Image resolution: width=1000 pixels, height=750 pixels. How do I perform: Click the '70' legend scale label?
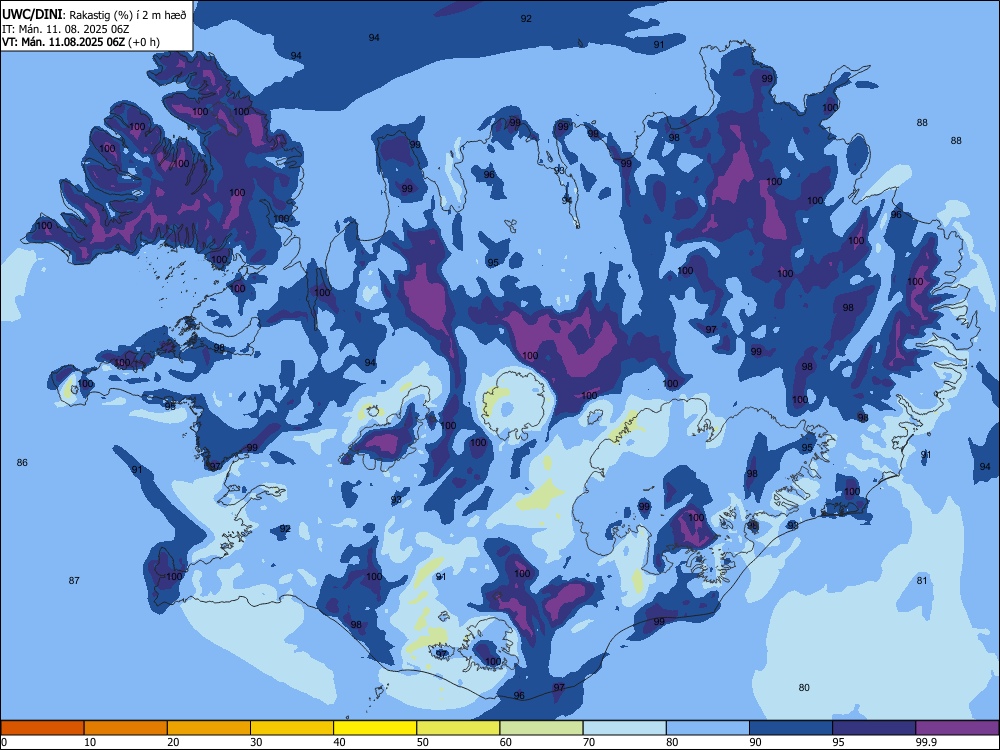[589, 742]
